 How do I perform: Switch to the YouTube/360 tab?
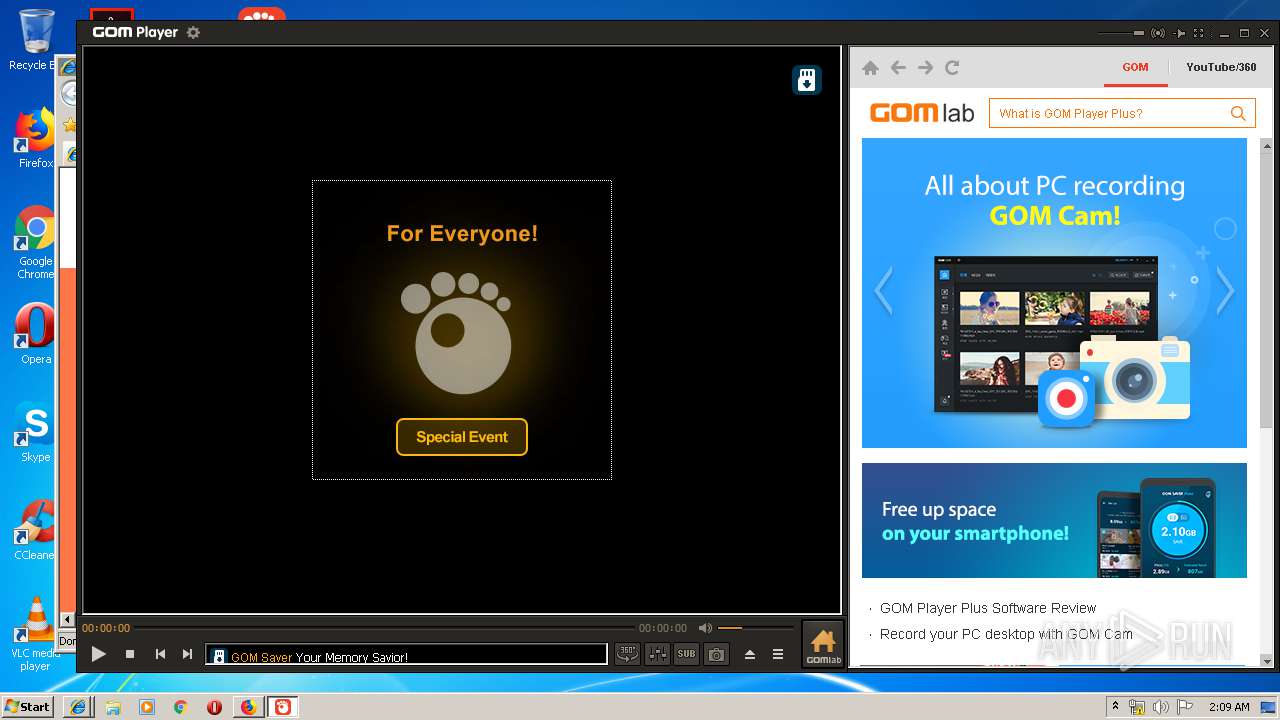1221,67
